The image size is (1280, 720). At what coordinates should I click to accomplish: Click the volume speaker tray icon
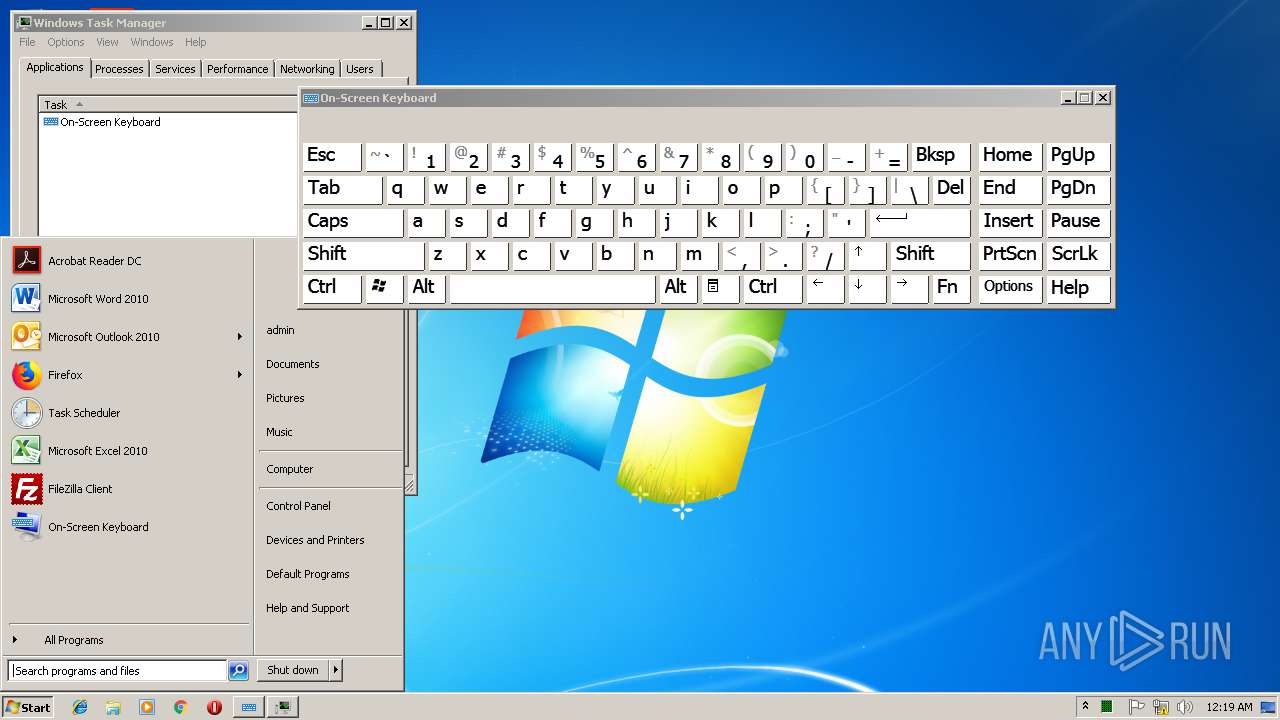pos(1185,707)
